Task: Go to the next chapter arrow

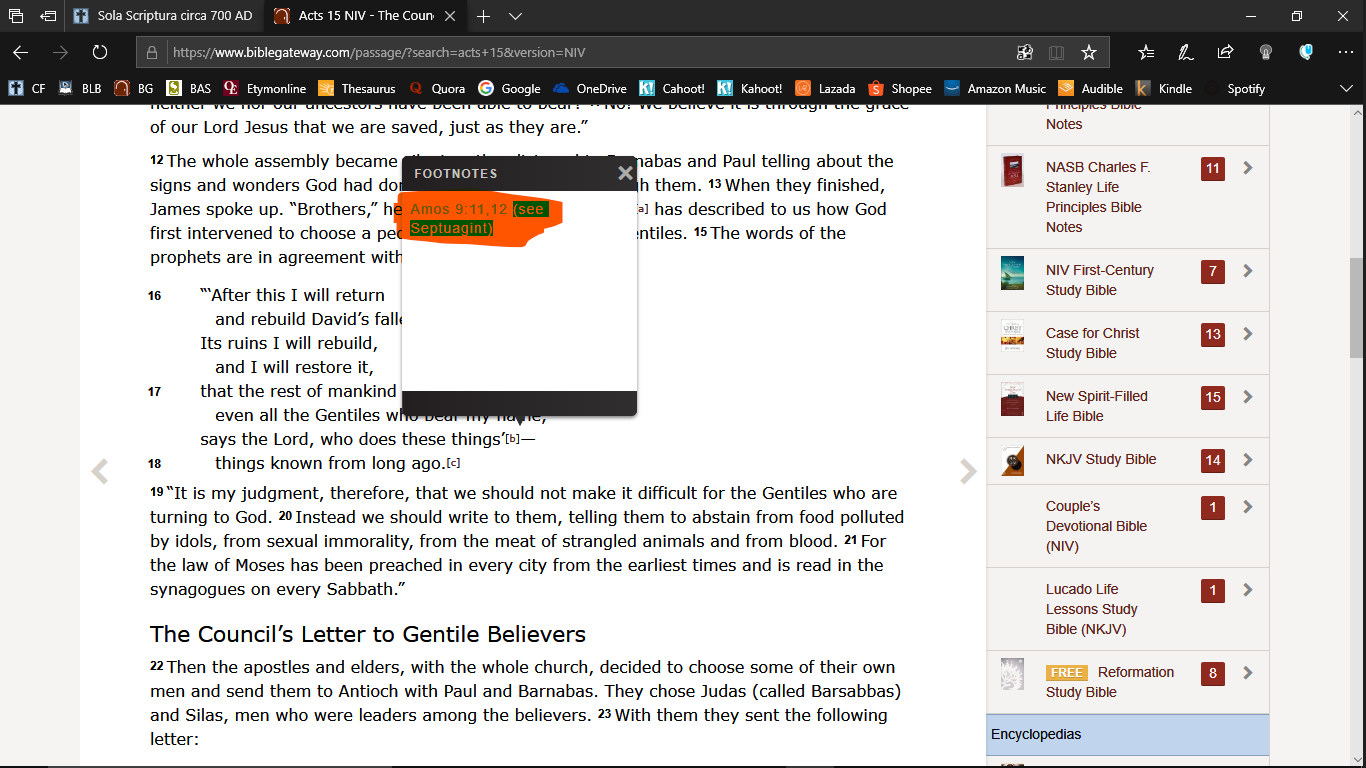Action: [967, 471]
